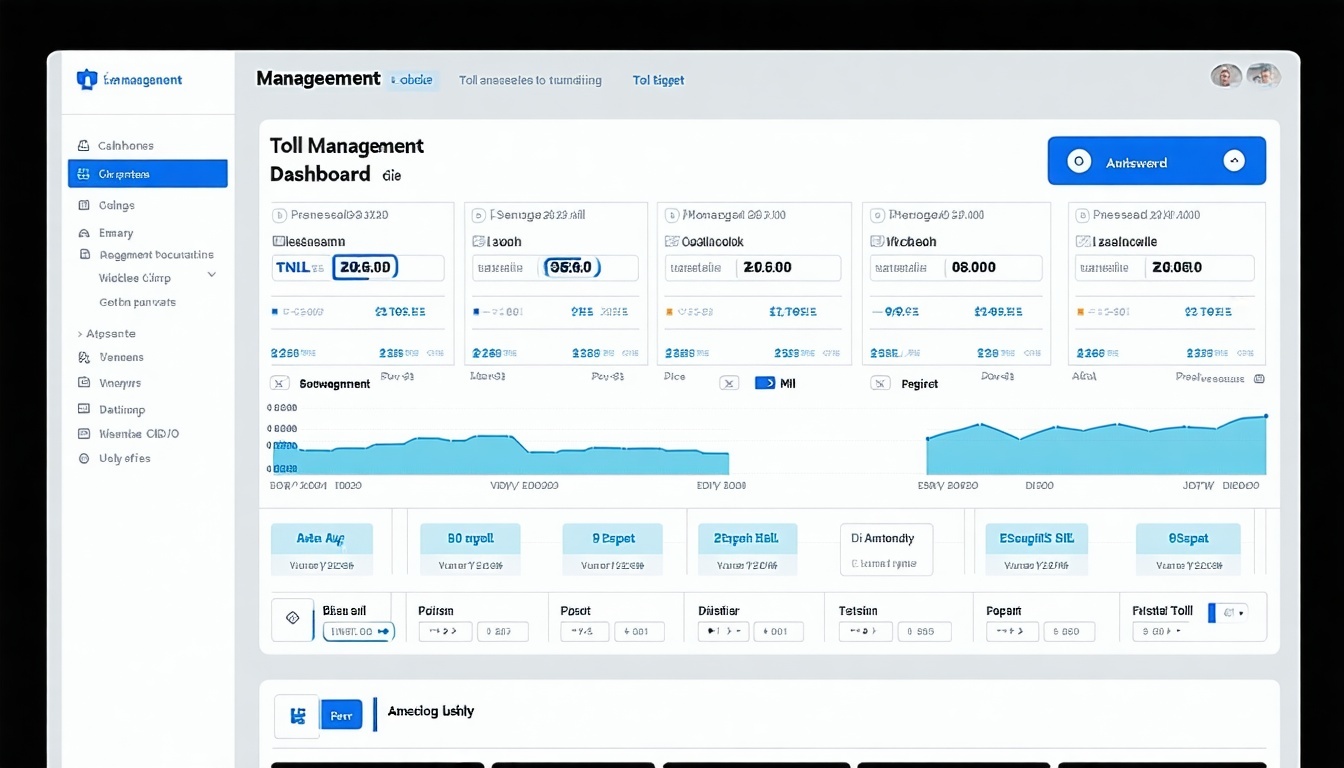Check the Soewagnment checkbox
The height and width of the screenshot is (768, 1344).
[280, 383]
